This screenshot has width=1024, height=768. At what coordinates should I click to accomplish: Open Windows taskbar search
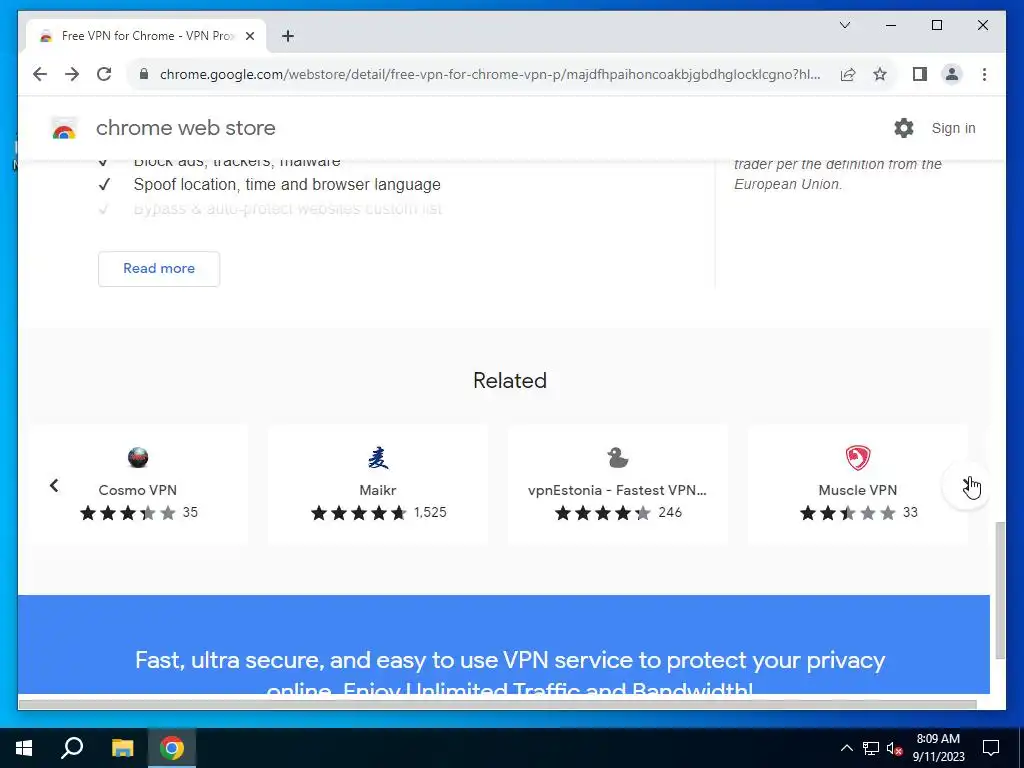(72, 748)
